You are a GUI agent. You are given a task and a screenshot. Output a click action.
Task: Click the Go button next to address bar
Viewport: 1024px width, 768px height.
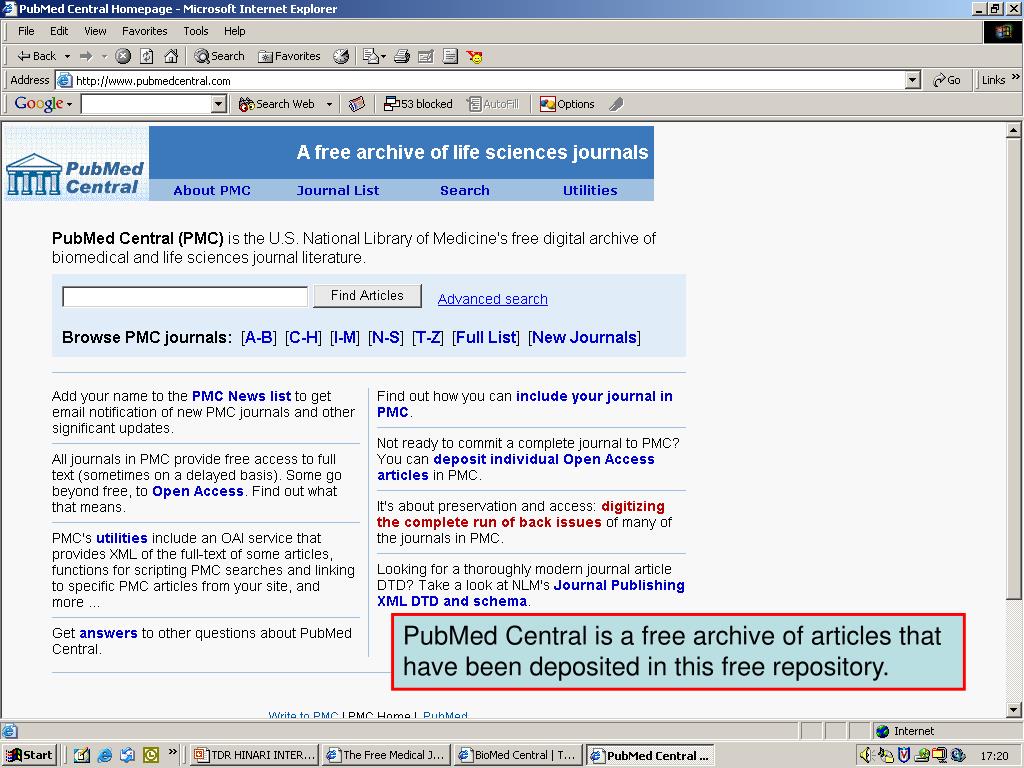[x=946, y=80]
